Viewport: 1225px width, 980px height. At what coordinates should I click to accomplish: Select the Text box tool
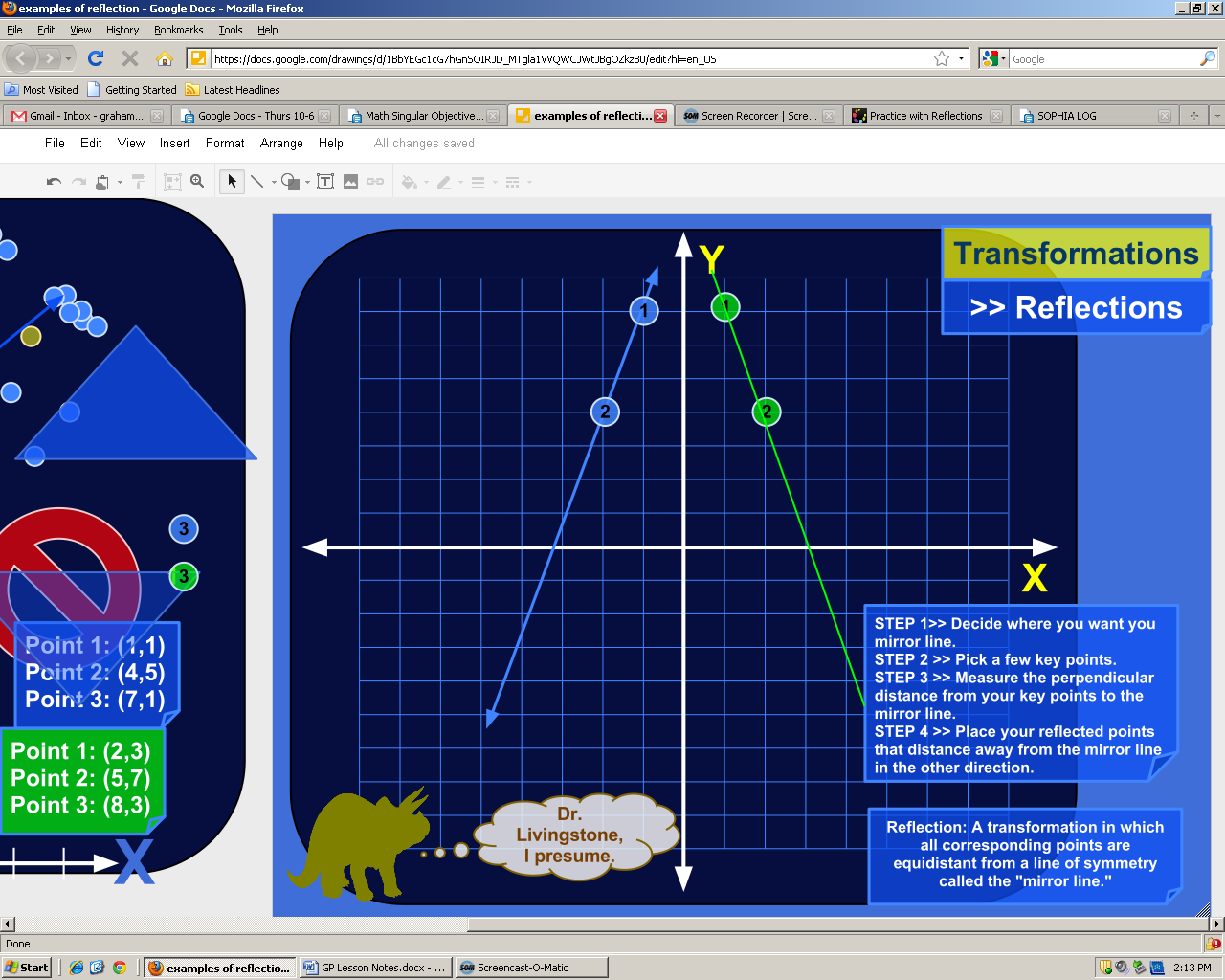point(325,182)
